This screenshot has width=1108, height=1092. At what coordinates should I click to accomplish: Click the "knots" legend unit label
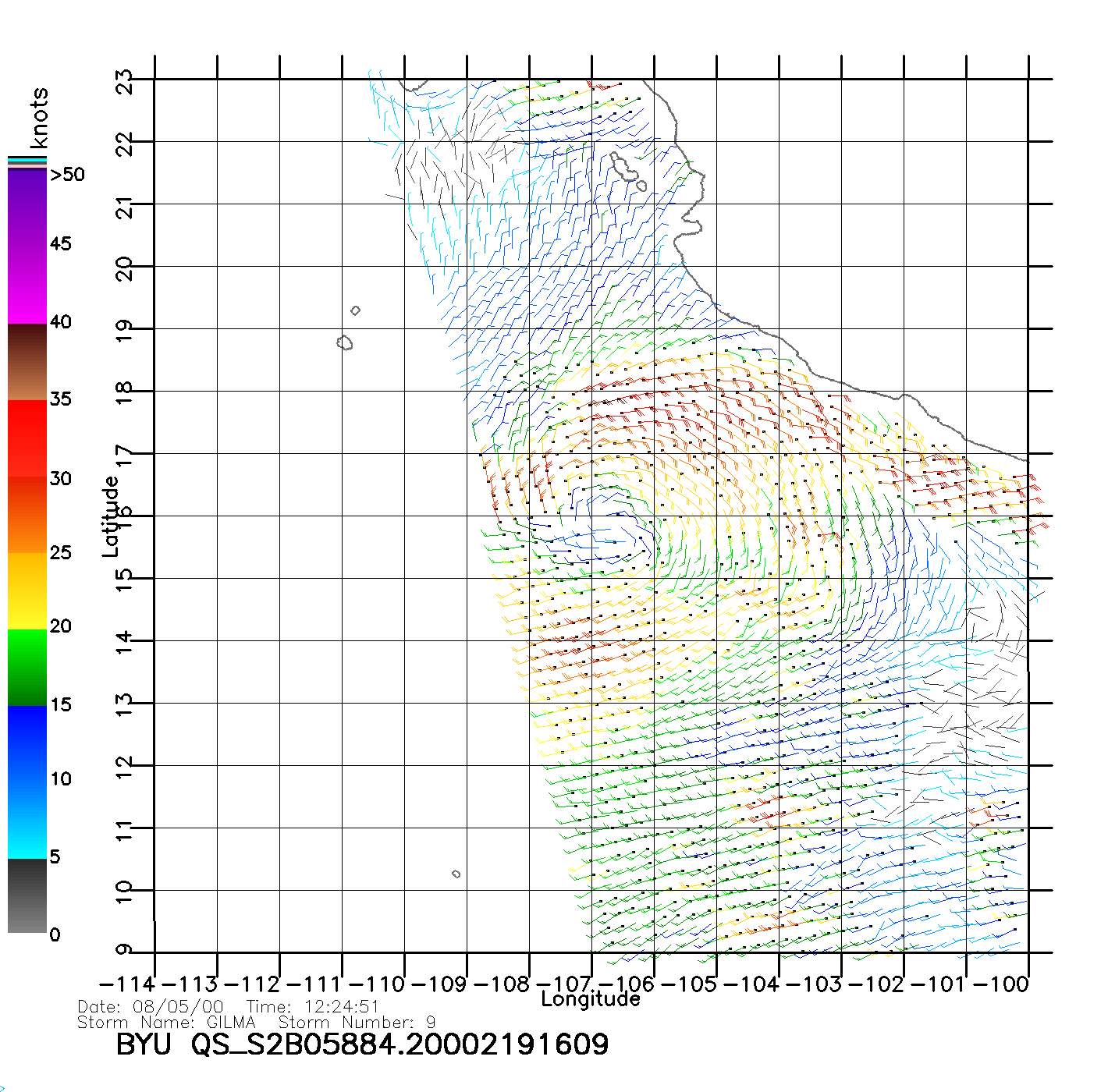38,118
